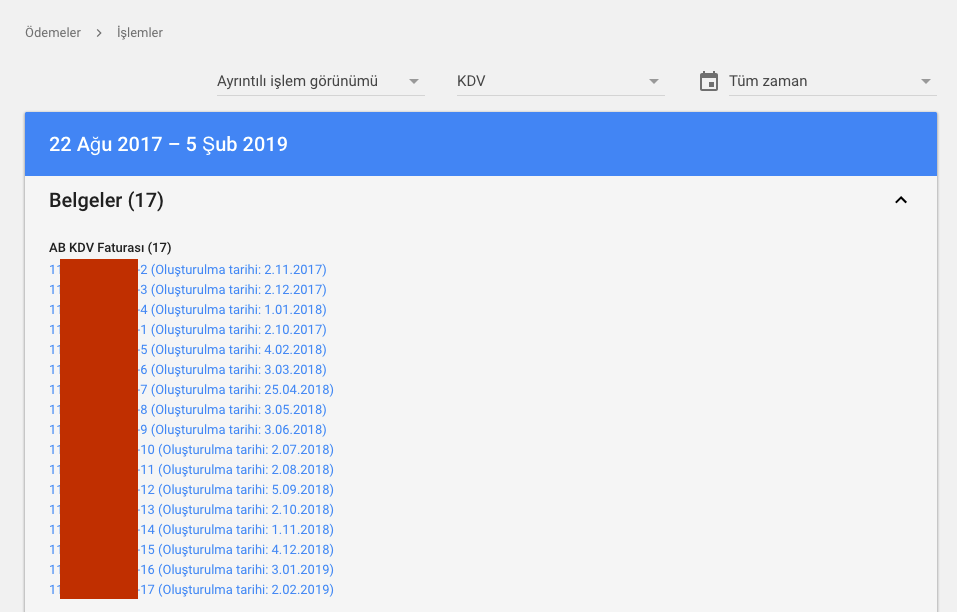Click the Belgeler (17) section heading
957x612 pixels.
click(x=106, y=200)
